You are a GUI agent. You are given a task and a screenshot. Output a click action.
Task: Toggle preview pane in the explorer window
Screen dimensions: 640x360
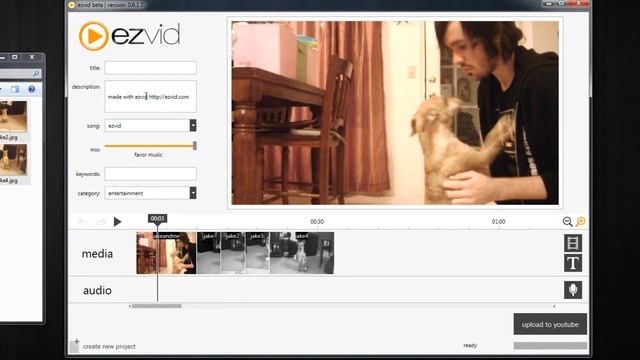coord(15,89)
